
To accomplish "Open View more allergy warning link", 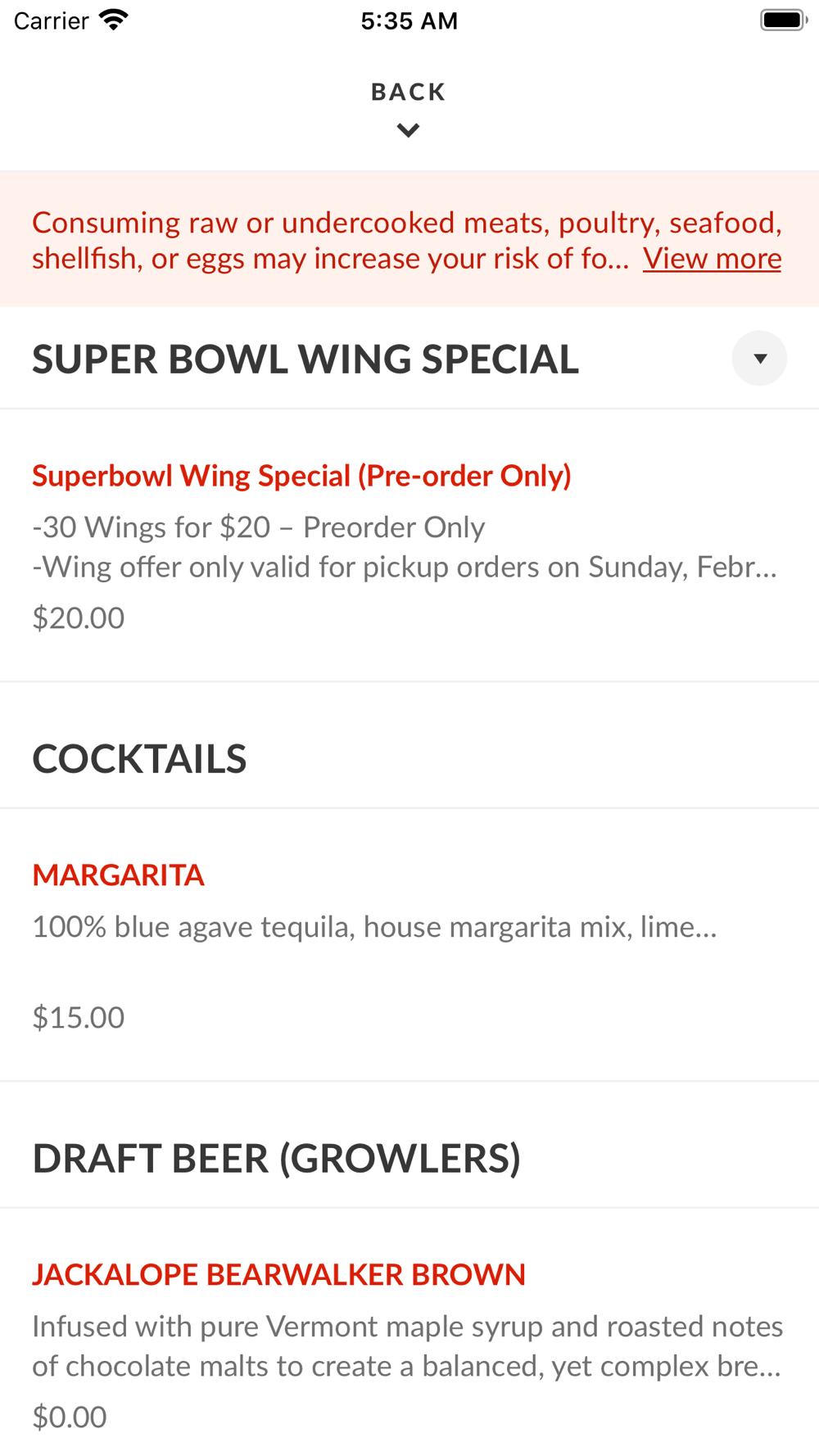I will [712, 259].
